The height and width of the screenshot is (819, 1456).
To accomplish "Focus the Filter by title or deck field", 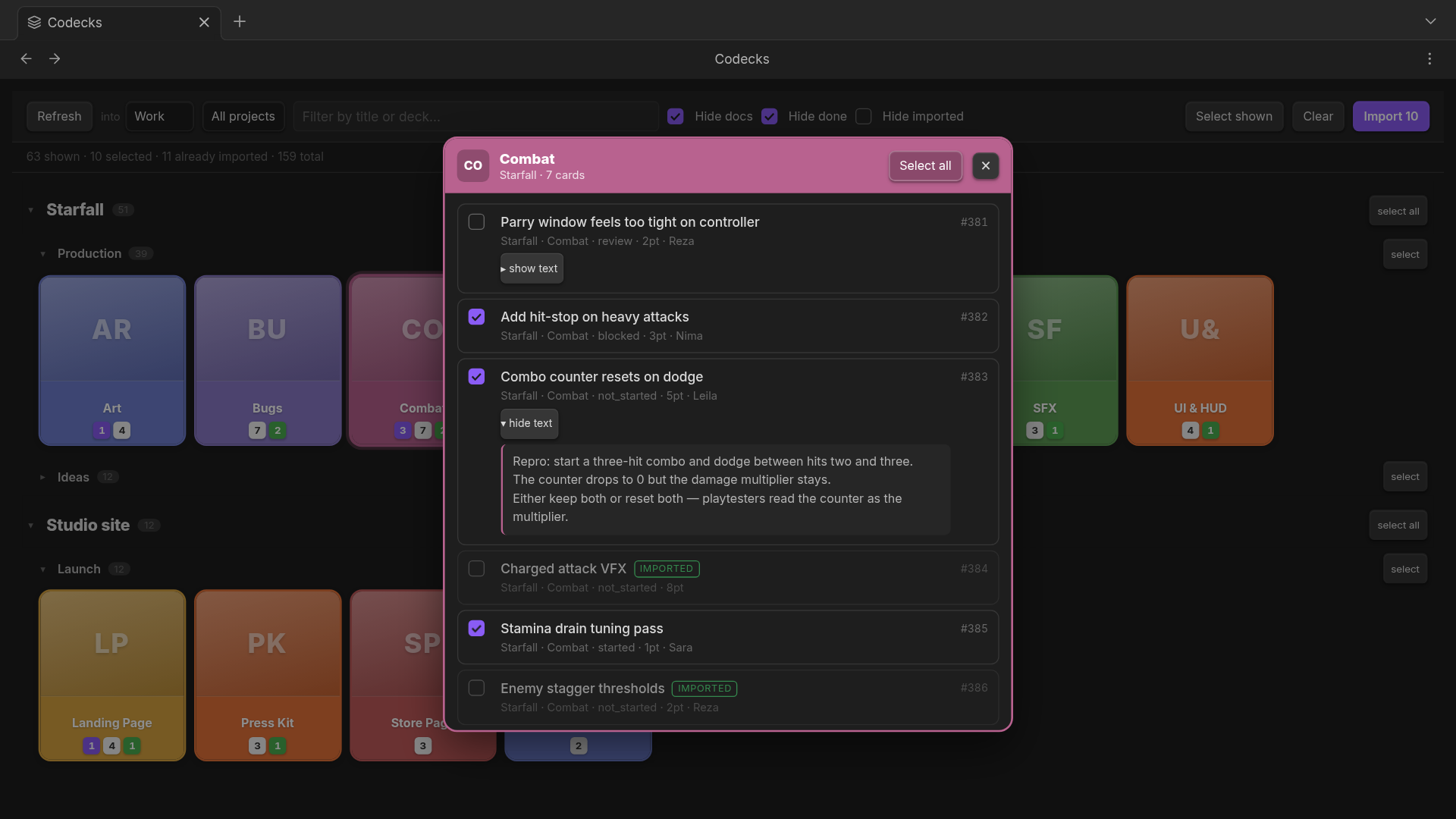I will (x=476, y=116).
